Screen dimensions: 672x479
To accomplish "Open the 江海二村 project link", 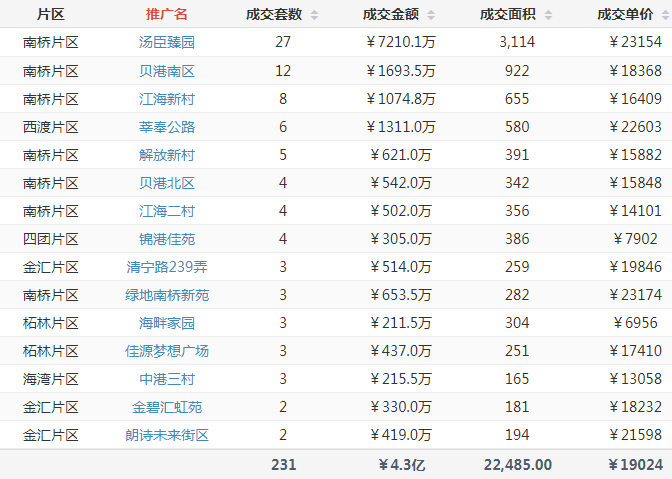I will pyautogui.click(x=167, y=211).
